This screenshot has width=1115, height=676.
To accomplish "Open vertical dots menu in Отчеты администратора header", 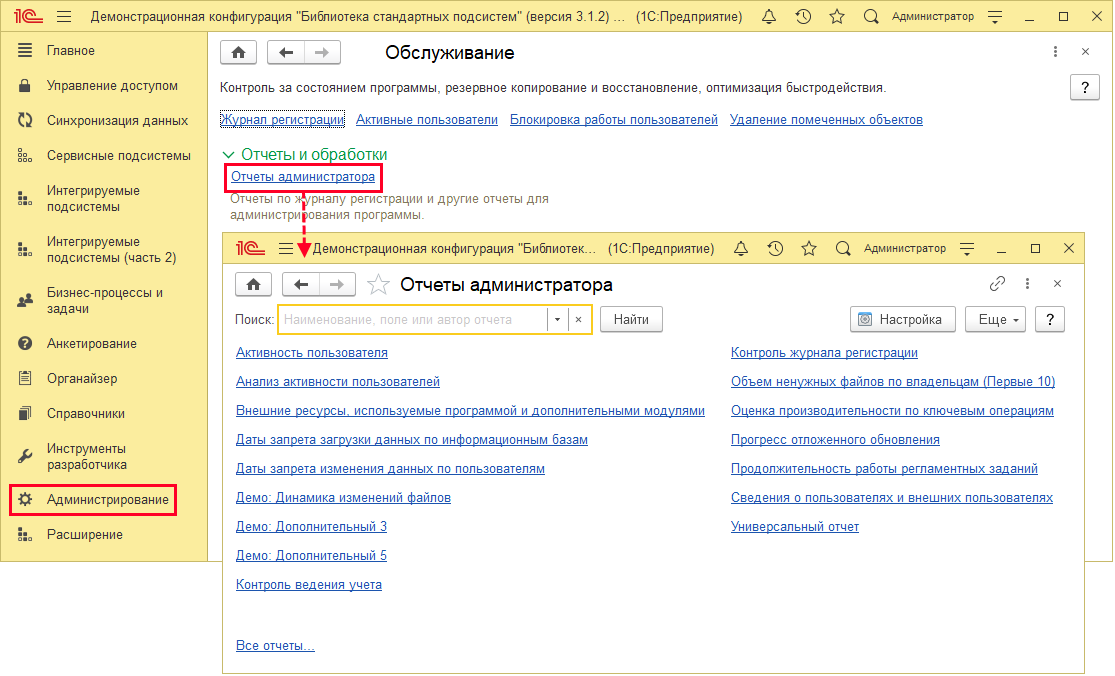I will (1028, 284).
